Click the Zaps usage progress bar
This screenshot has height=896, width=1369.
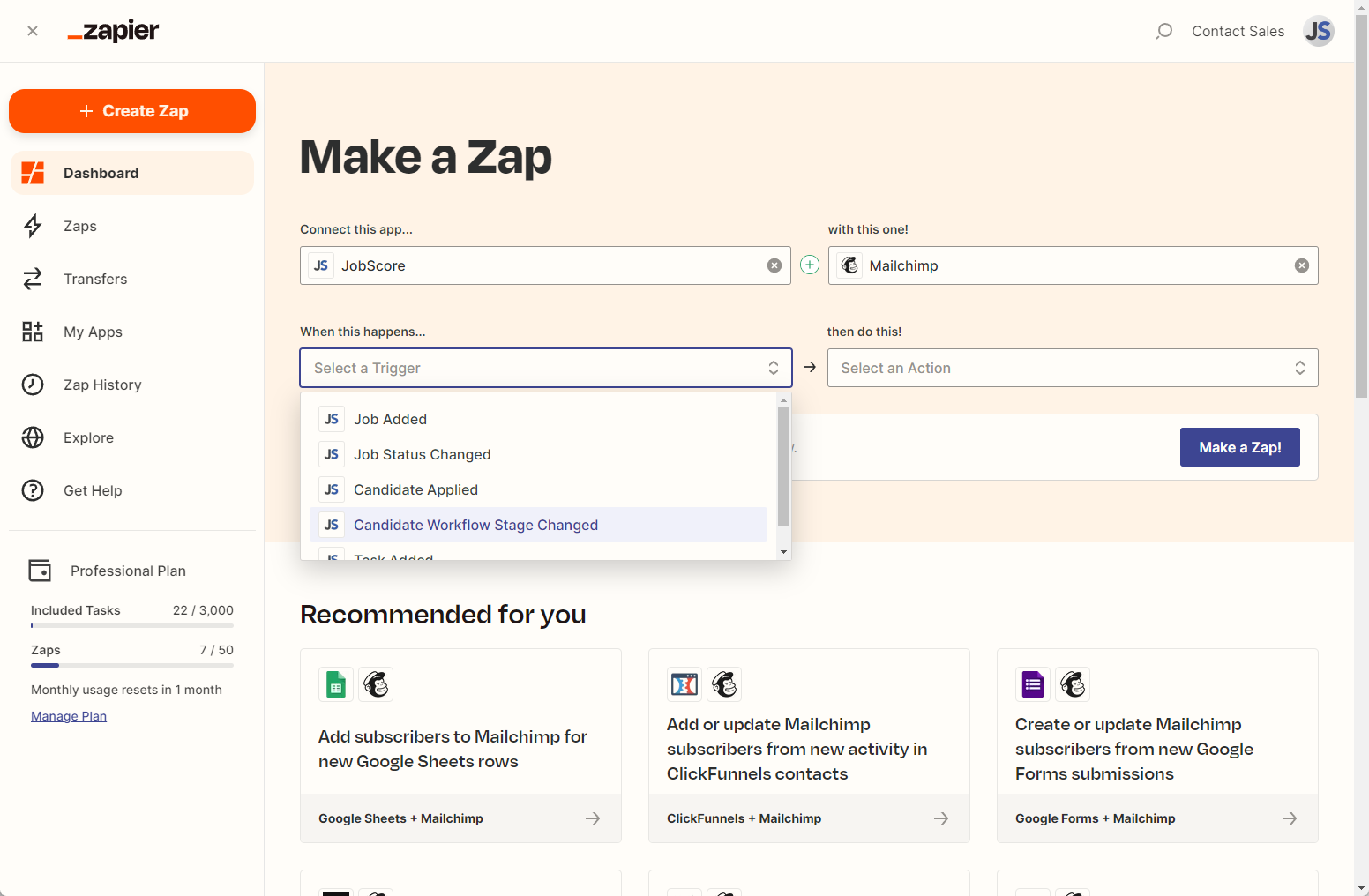(132, 665)
